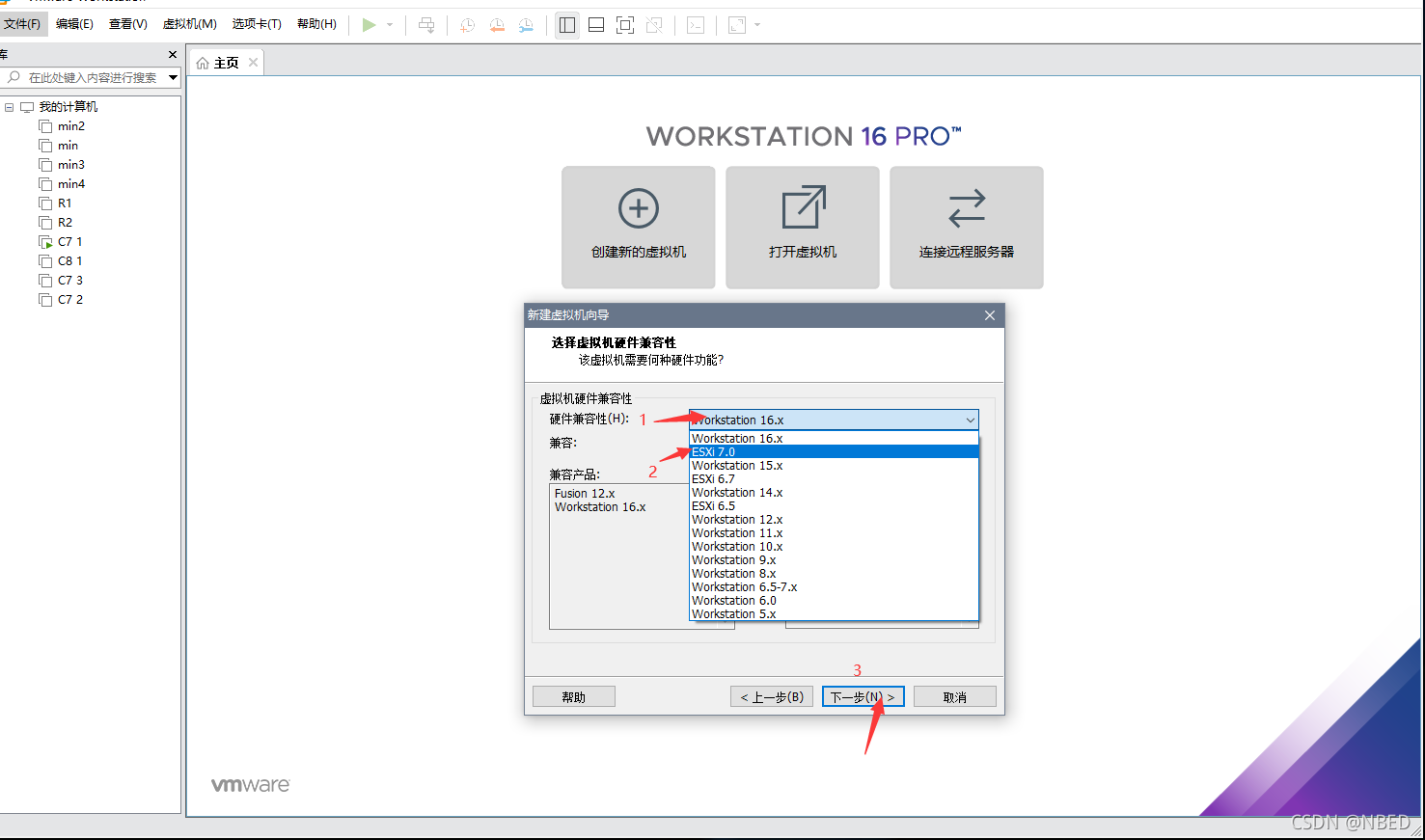Select the min3 virtual machine
This screenshot has height=840, width=1425.
[x=70, y=165]
